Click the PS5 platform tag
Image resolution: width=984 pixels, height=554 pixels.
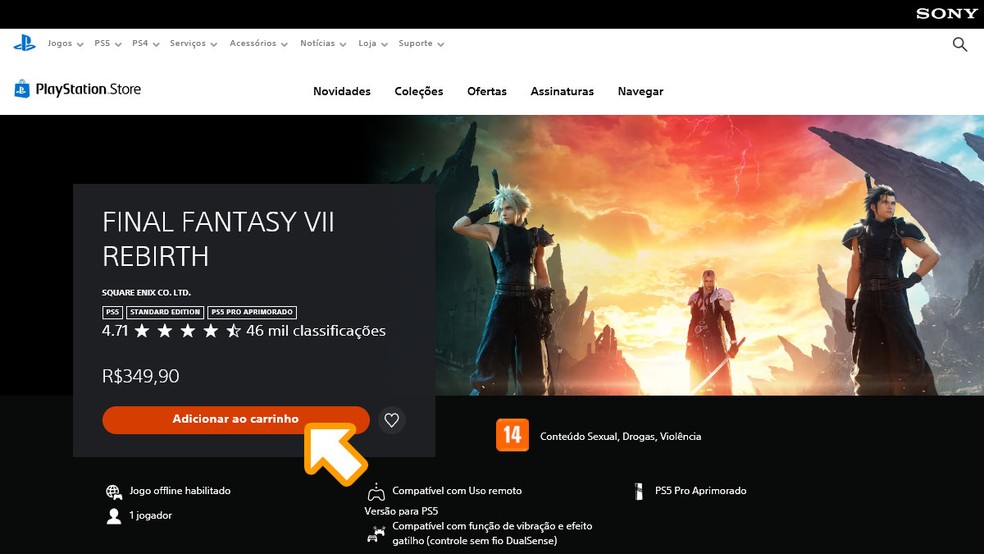(x=112, y=312)
